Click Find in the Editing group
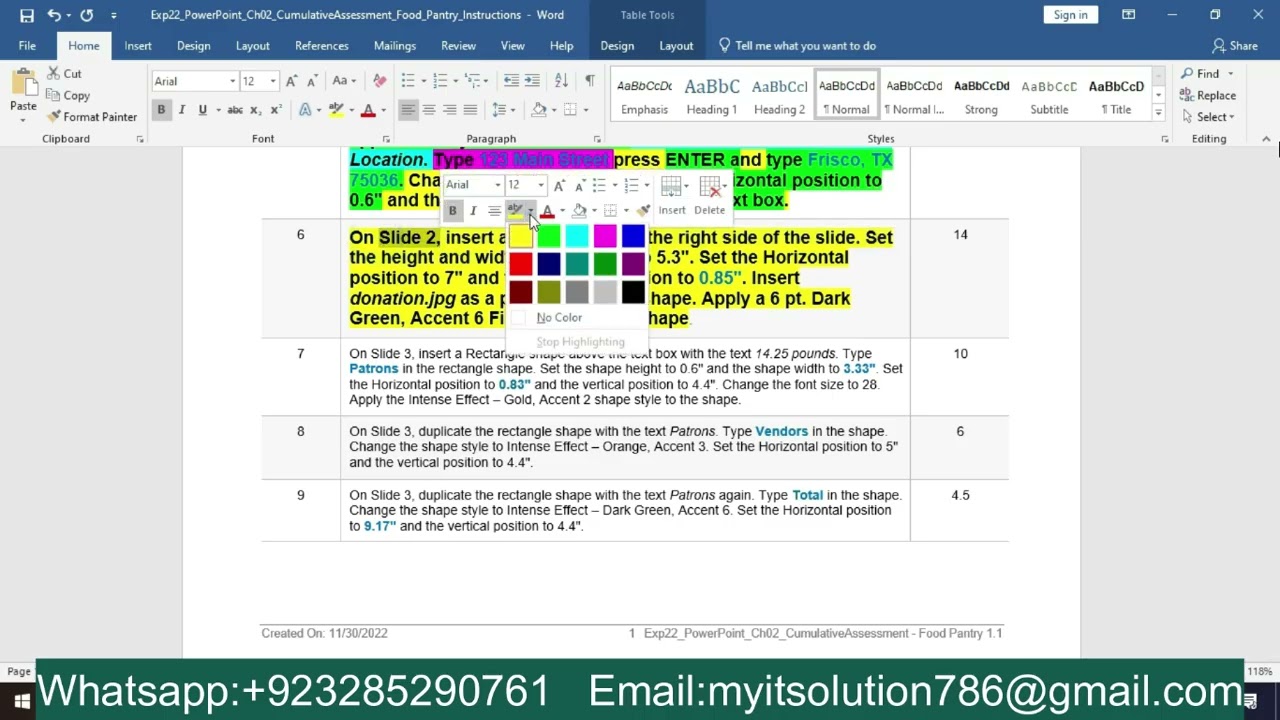 pos(1199,74)
